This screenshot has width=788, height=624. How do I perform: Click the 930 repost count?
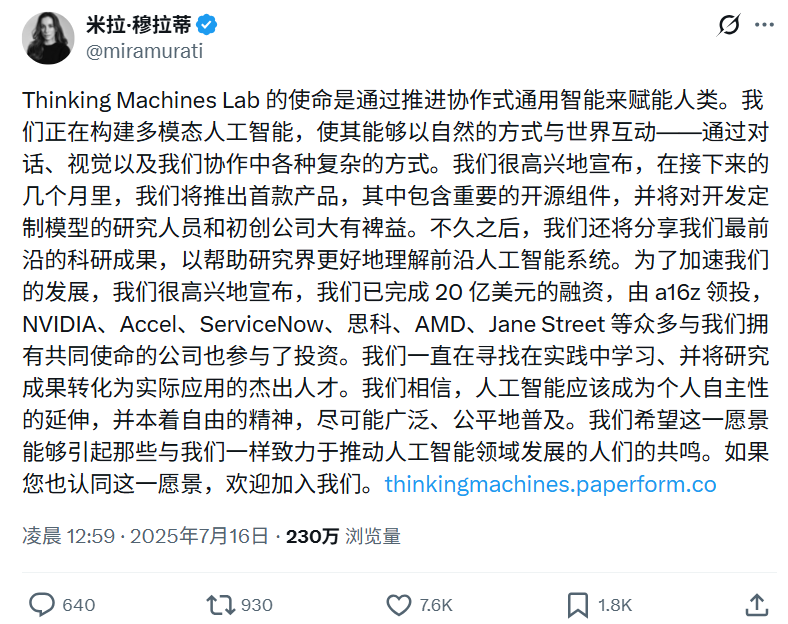[257, 605]
